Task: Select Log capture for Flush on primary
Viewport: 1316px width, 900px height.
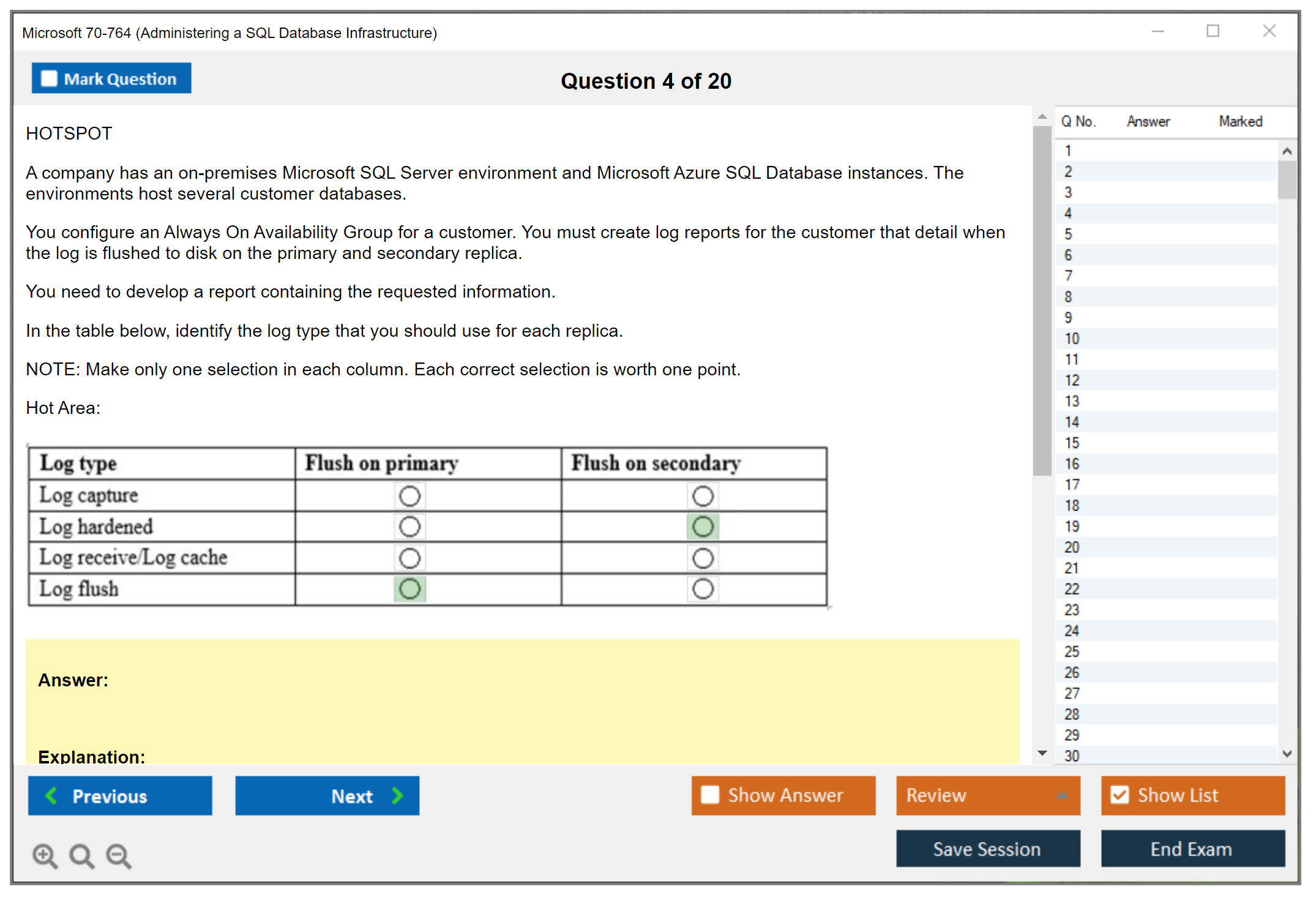Action: pos(409,496)
